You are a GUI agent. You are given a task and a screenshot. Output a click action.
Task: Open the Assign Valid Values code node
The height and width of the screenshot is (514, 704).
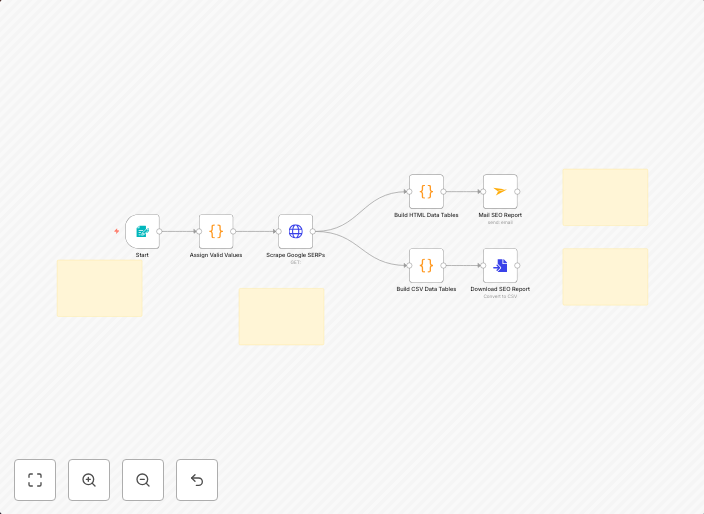coord(216,231)
